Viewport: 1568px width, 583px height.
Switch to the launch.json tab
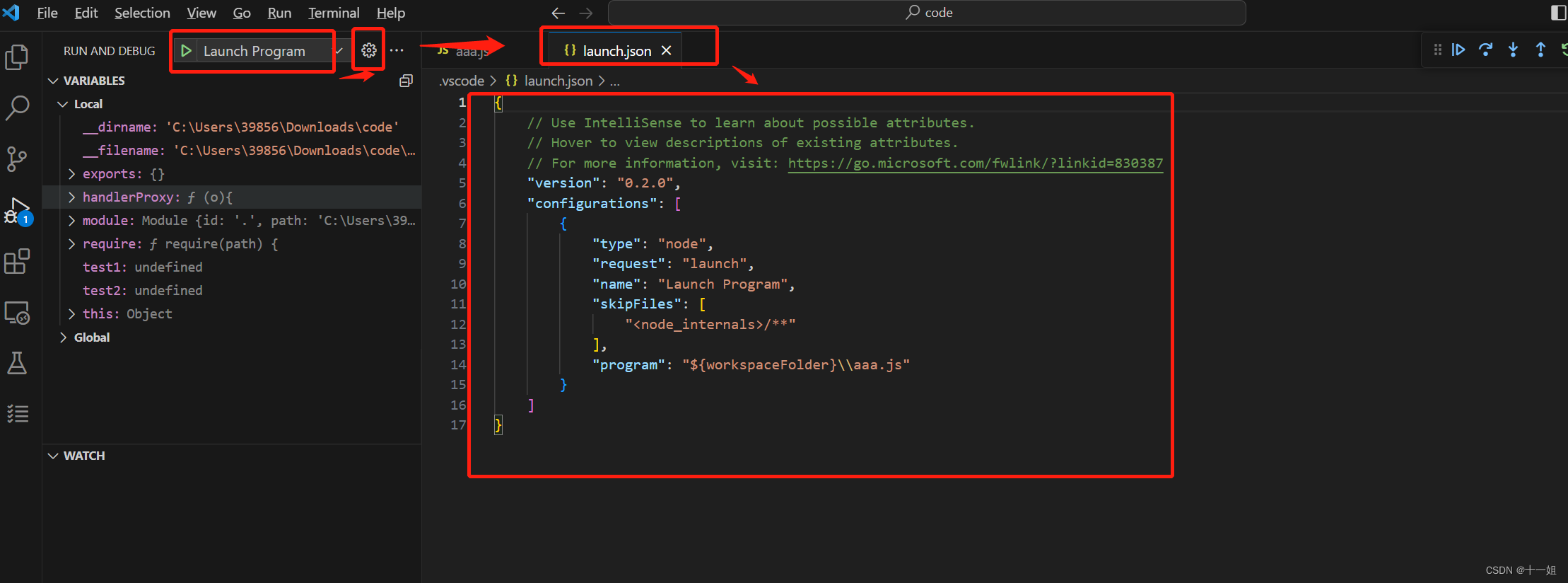click(615, 50)
